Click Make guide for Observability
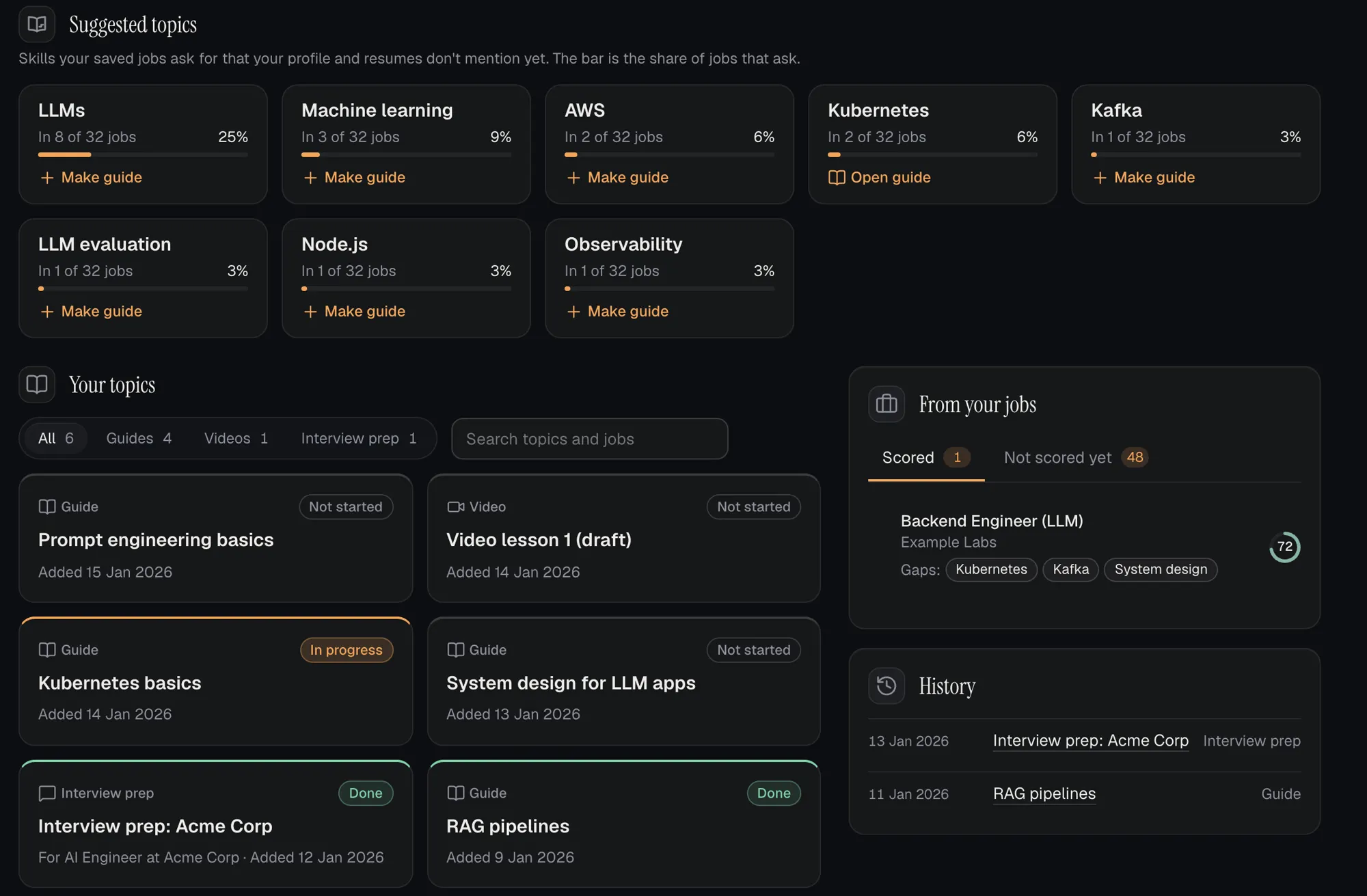The image size is (1367, 896). pyautogui.click(x=617, y=312)
